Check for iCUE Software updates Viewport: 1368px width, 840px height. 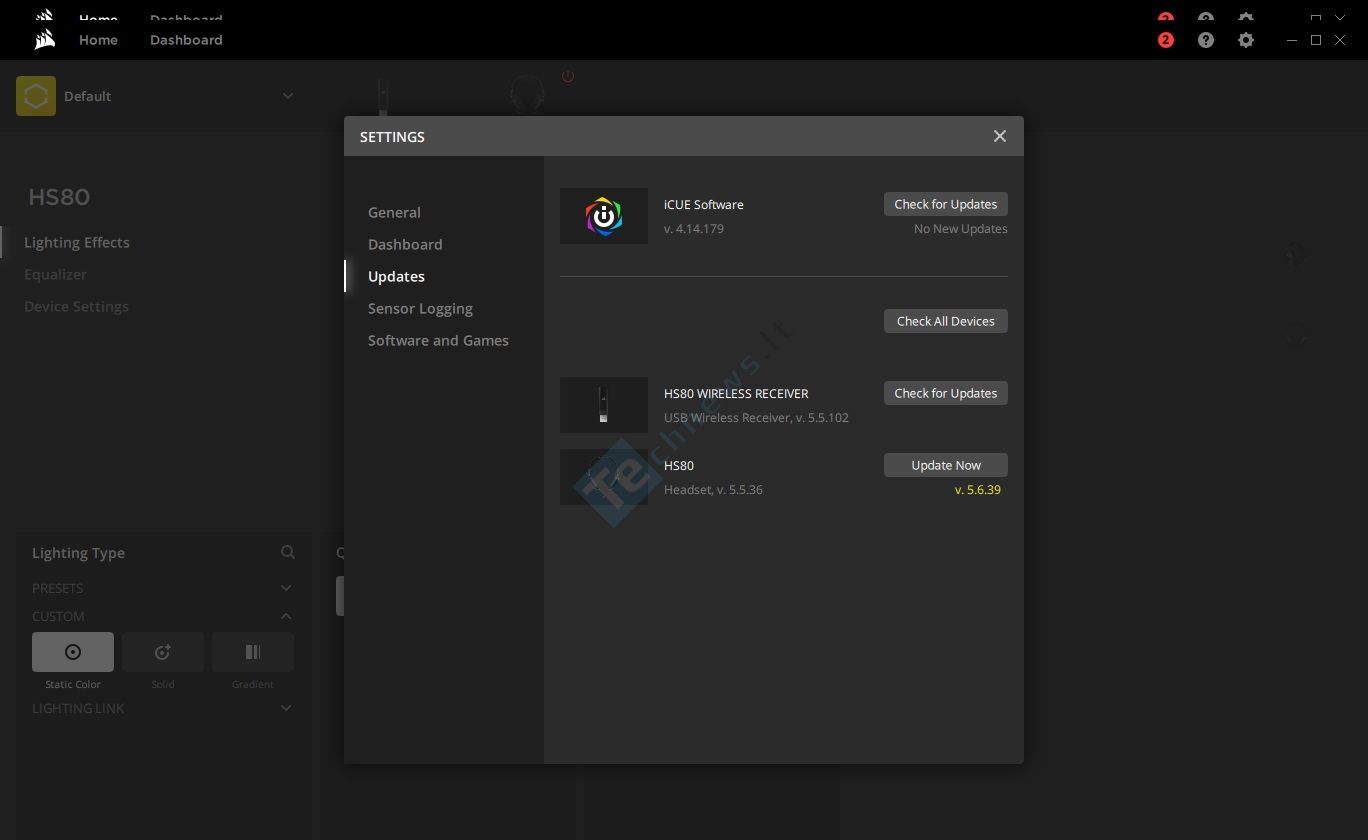point(946,204)
